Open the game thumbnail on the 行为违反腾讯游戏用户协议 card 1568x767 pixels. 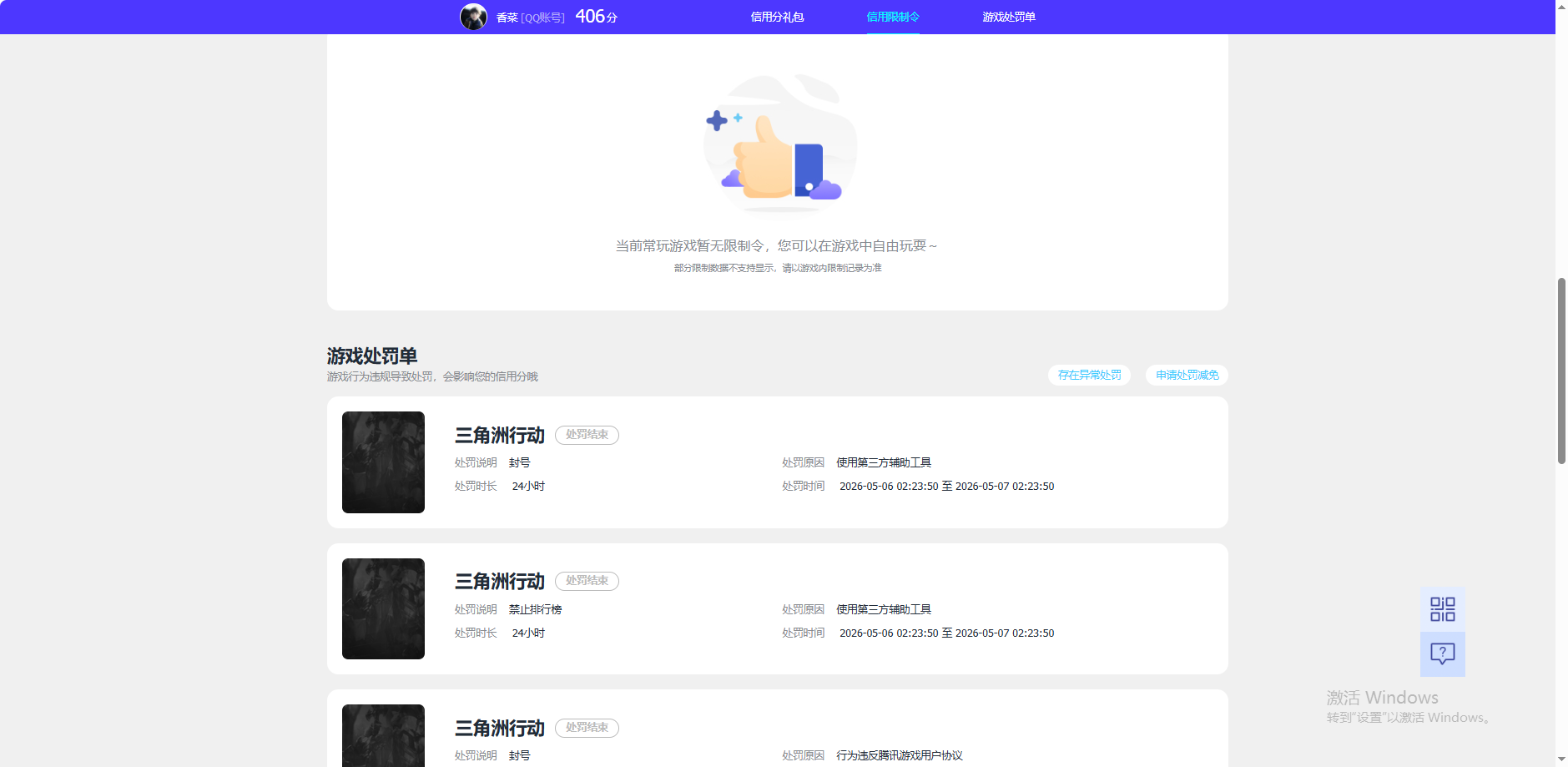click(383, 736)
